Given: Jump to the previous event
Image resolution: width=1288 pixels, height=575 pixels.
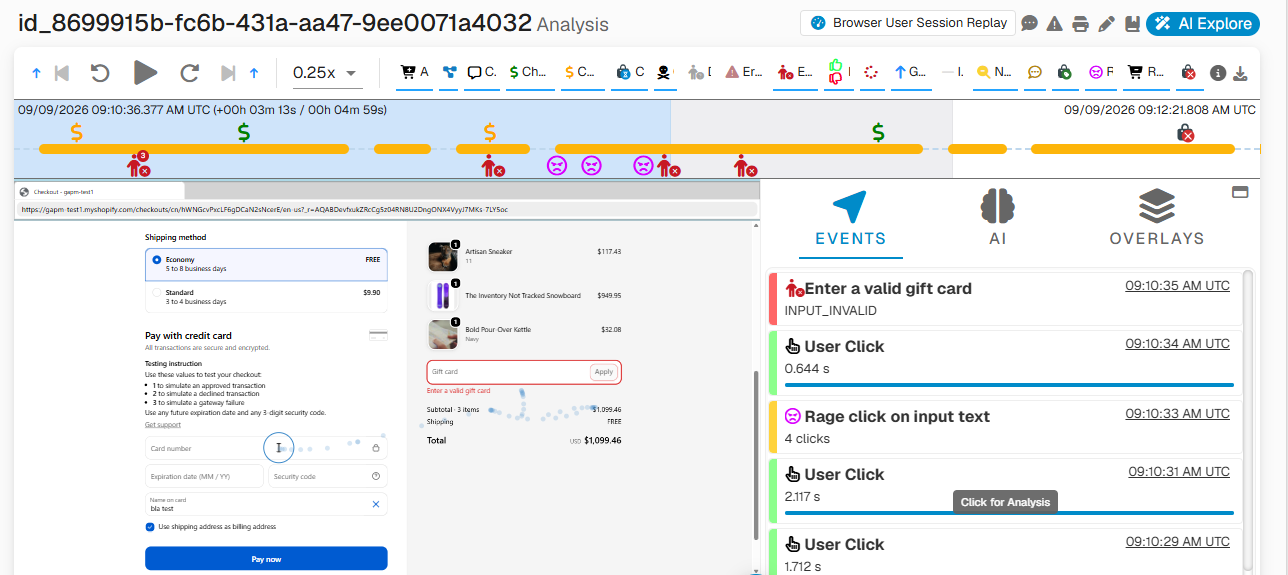Looking at the screenshot, I should coord(62,72).
